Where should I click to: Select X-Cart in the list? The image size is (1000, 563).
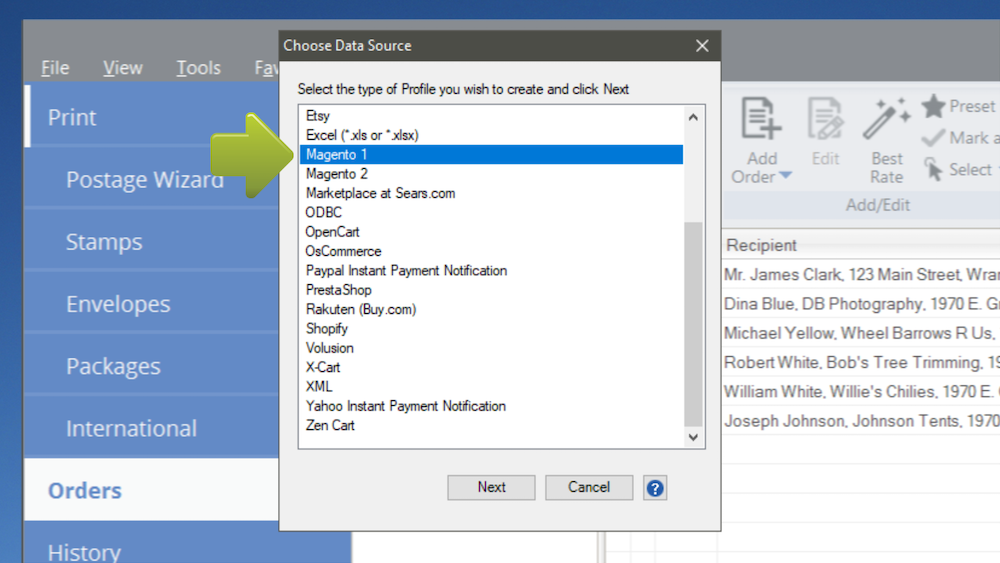click(x=491, y=367)
